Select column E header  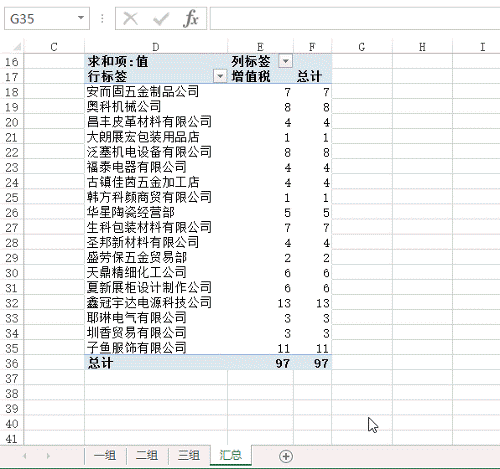click(260, 47)
